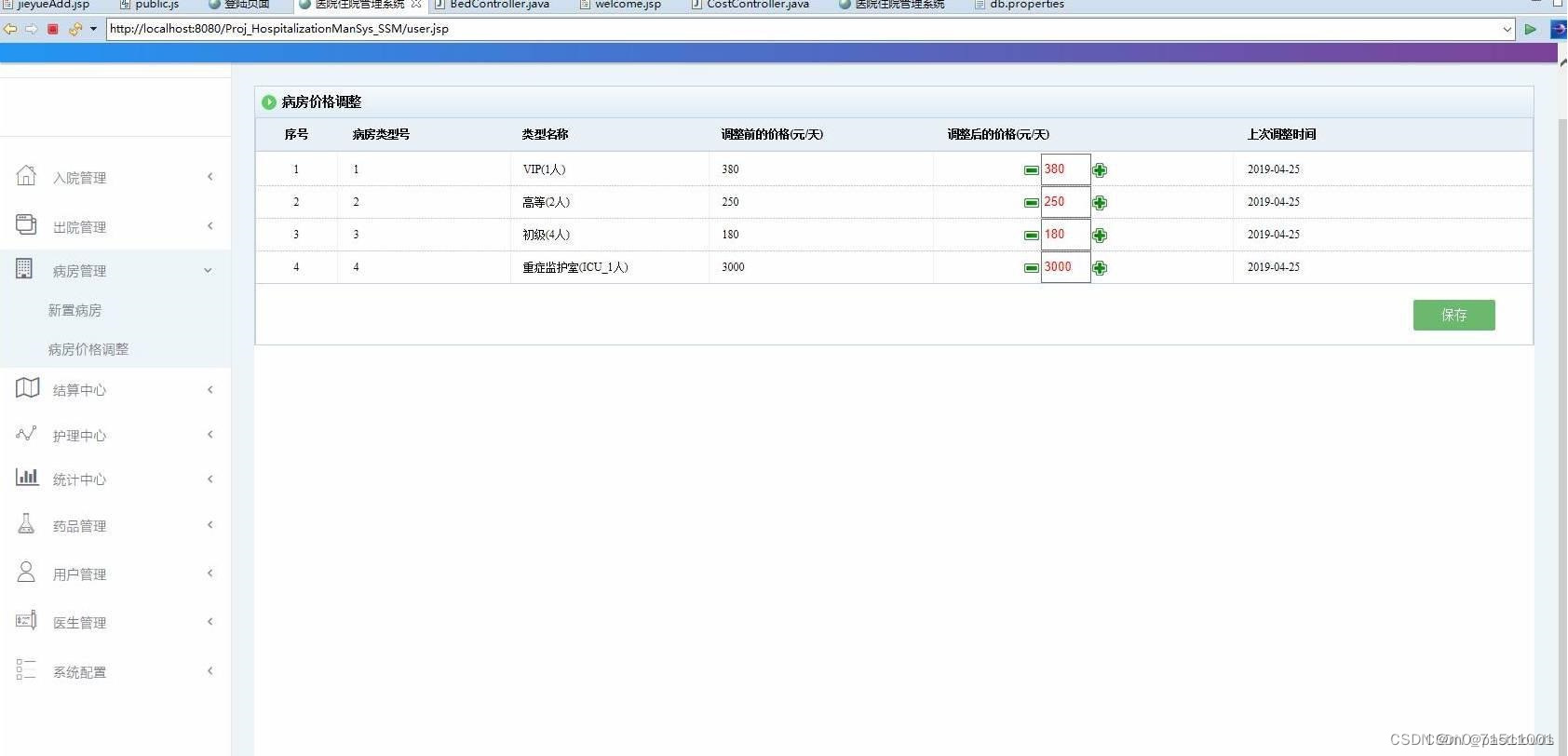This screenshot has height=756, width=1568.
Task: Click the 入院管理 house icon
Action: (26, 175)
